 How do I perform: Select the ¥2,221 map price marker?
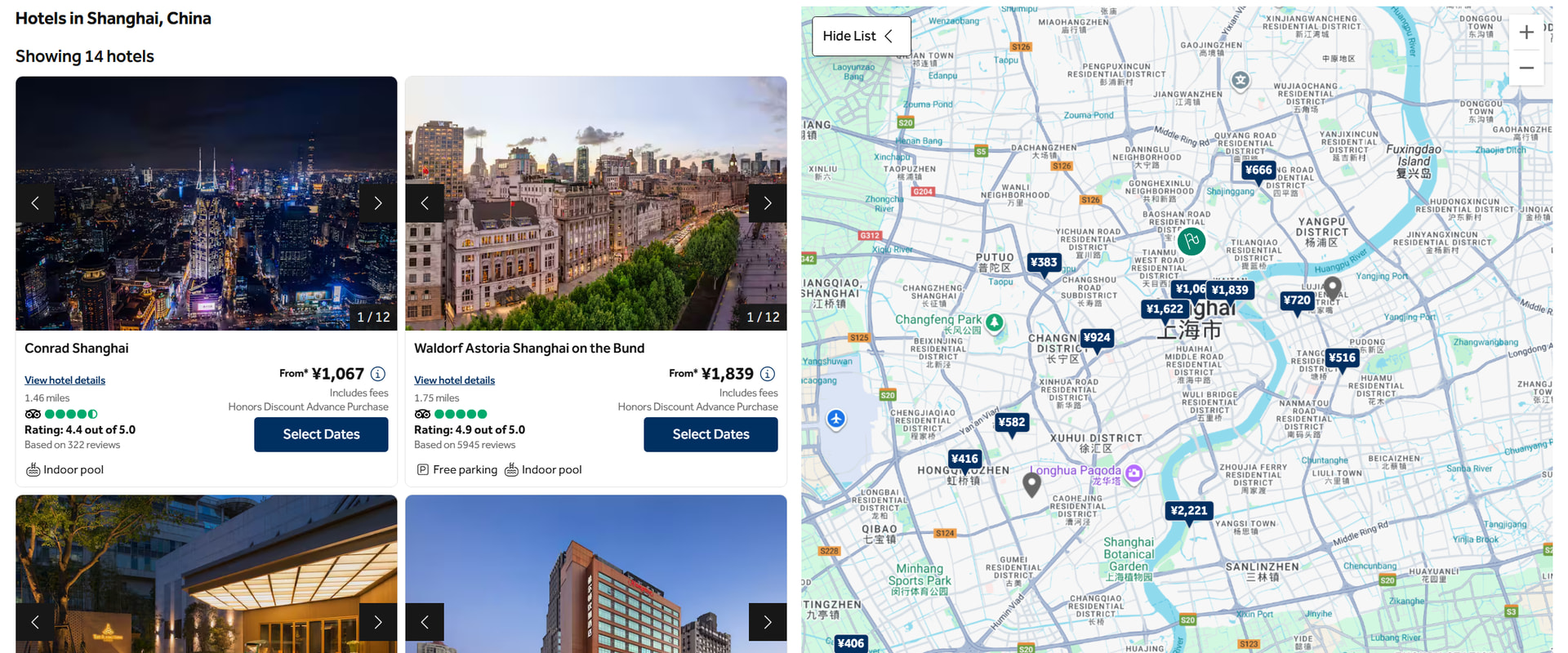(x=1188, y=511)
